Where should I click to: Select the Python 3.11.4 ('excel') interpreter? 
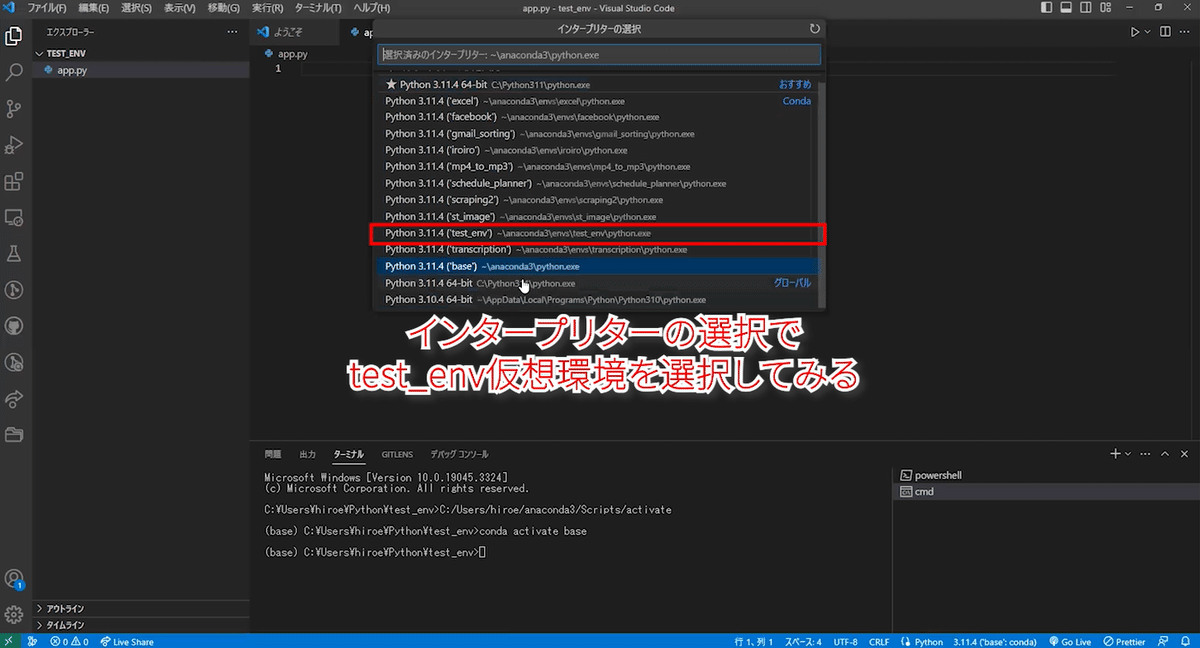point(597,101)
